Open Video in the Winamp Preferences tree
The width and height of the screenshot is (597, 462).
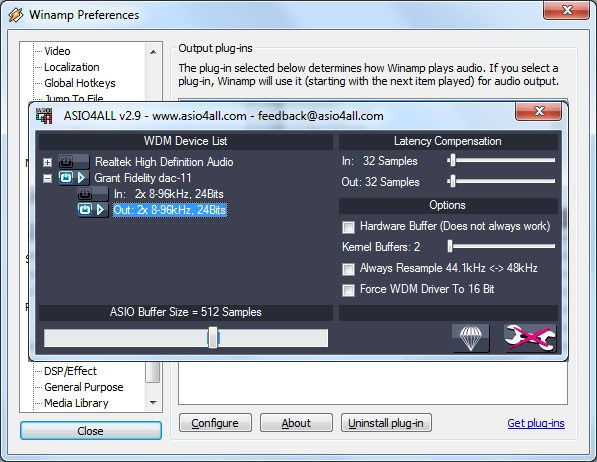coord(57,51)
